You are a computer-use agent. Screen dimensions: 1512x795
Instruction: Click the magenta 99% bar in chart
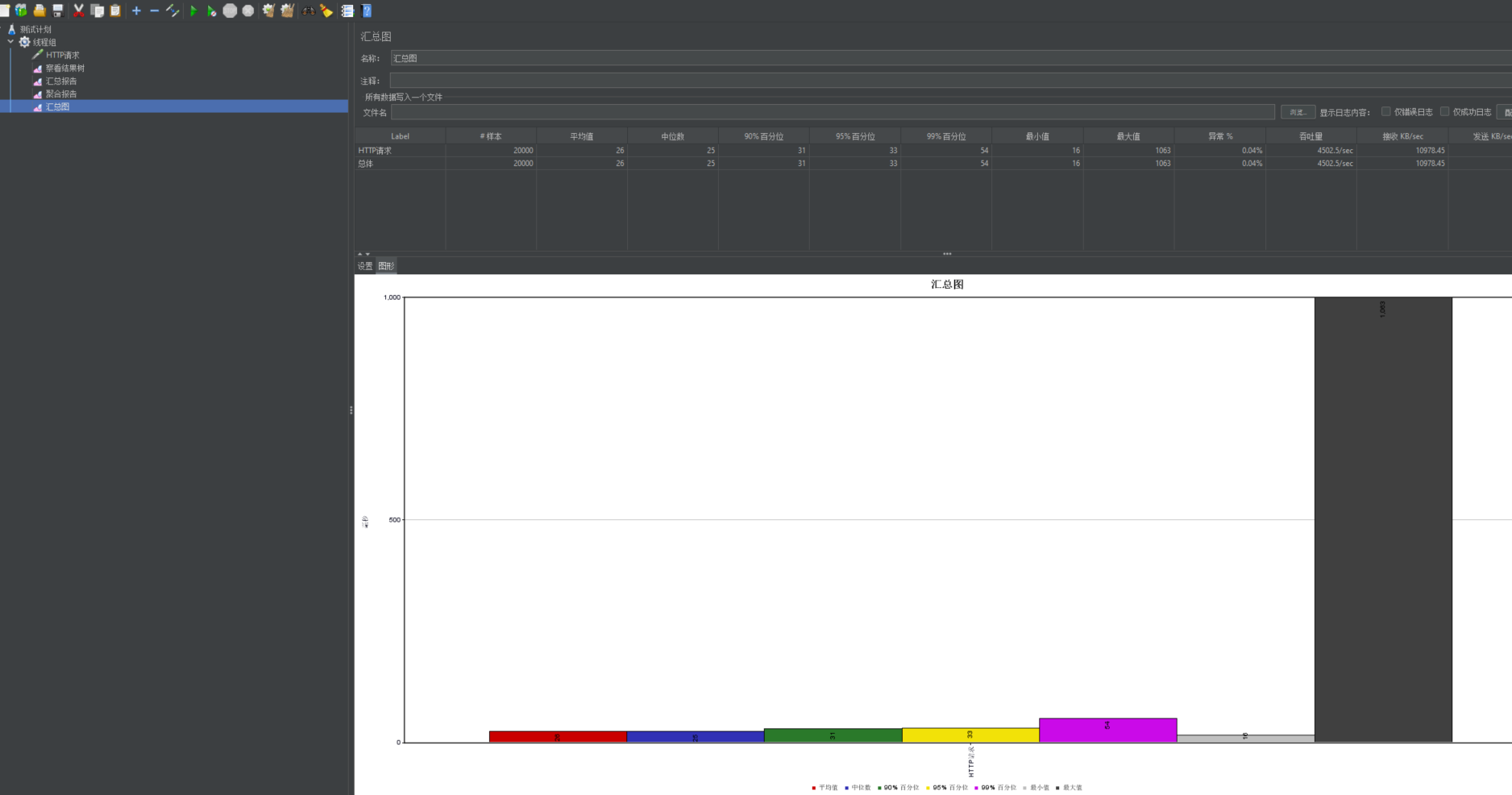[1108, 730]
